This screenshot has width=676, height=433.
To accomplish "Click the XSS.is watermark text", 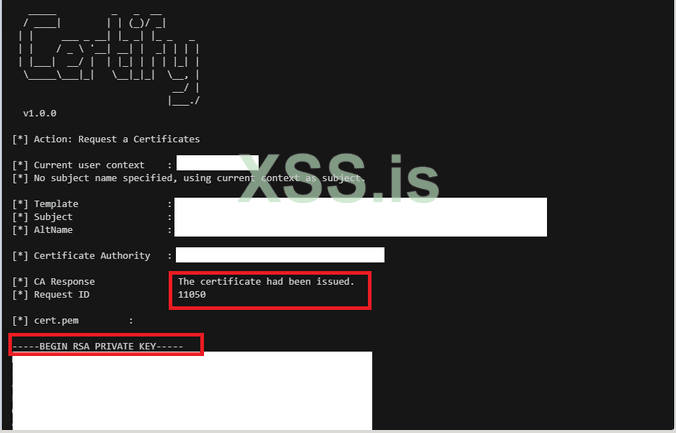I will pyautogui.click(x=339, y=178).
